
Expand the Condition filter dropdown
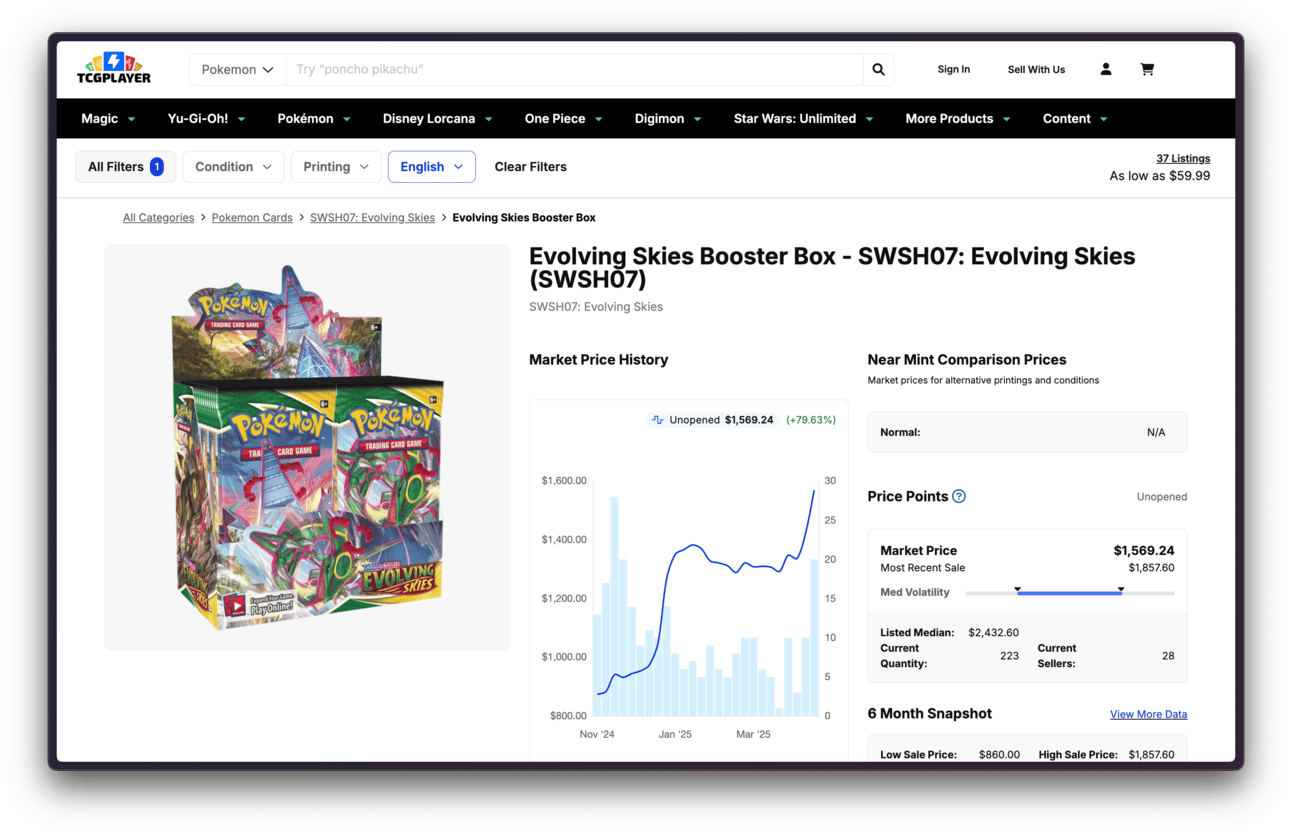tap(233, 167)
